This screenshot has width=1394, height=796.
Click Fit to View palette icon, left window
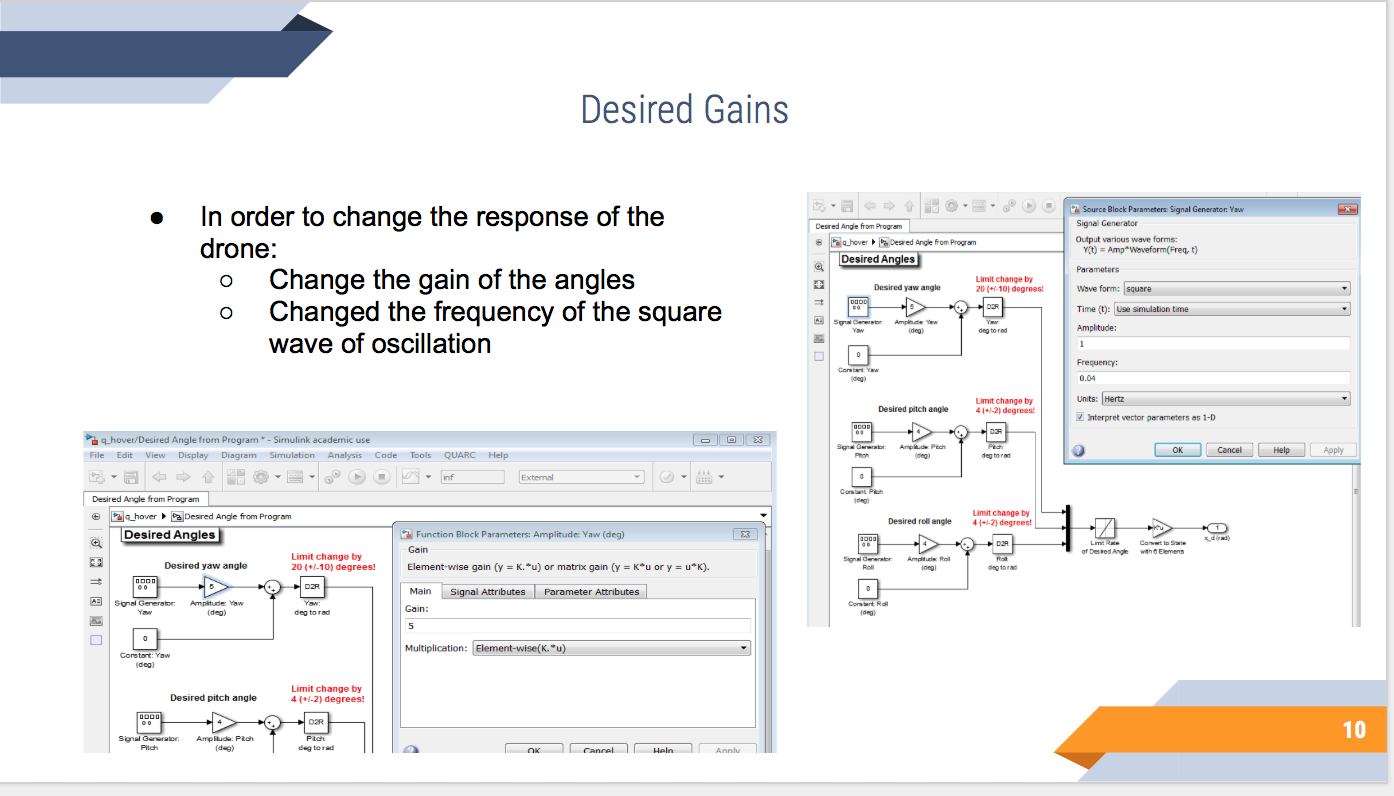pyautogui.click(x=96, y=562)
